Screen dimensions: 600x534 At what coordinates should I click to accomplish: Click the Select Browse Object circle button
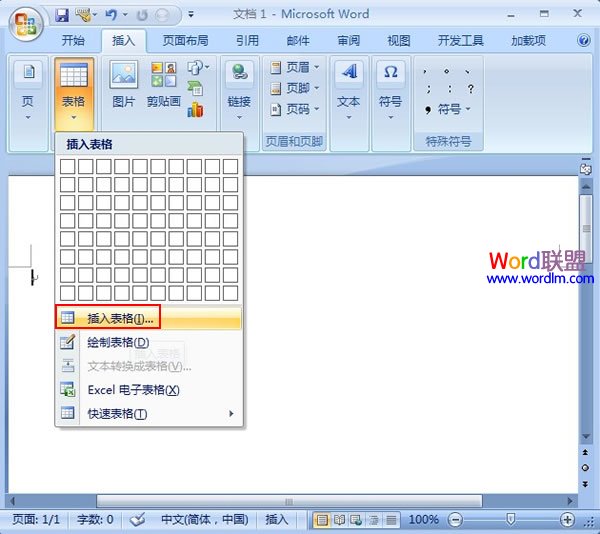click(585, 468)
